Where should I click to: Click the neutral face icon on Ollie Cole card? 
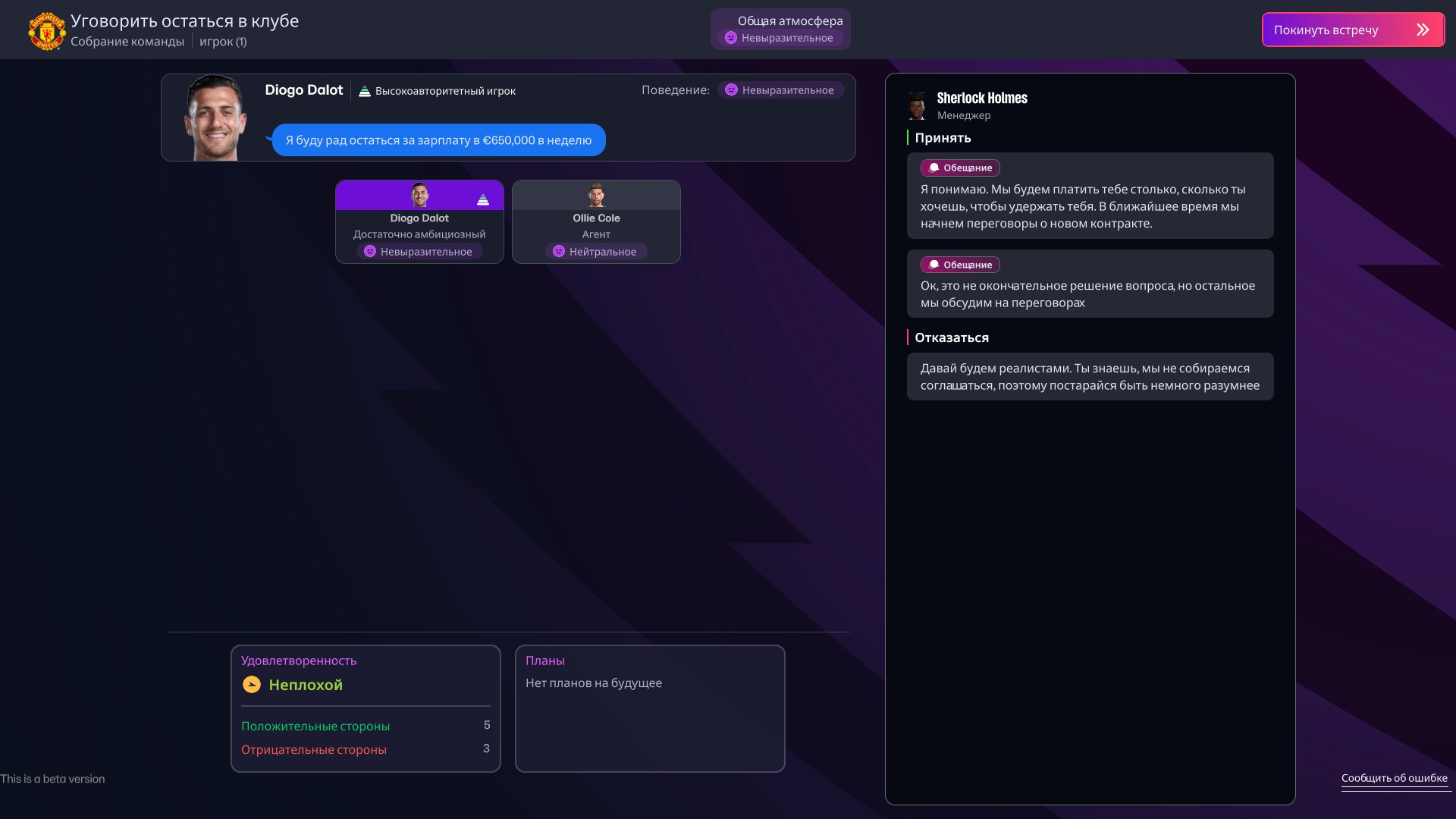pos(559,252)
